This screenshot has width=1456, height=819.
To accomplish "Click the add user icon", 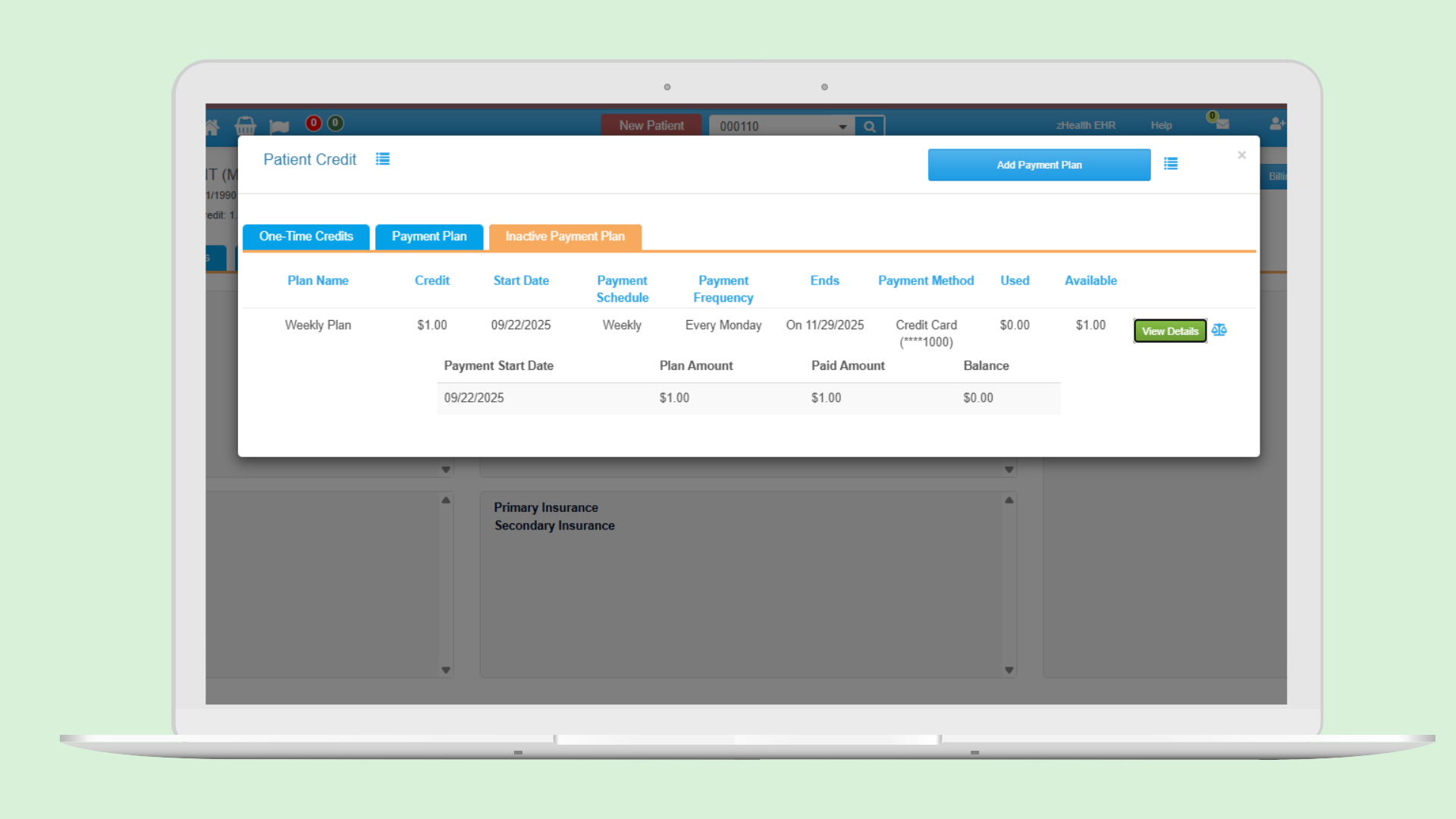I will 1277,123.
